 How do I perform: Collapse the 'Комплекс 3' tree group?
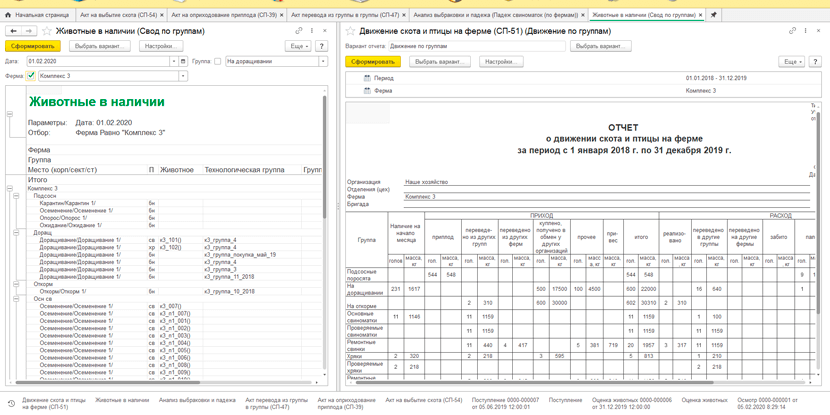tap(9, 188)
